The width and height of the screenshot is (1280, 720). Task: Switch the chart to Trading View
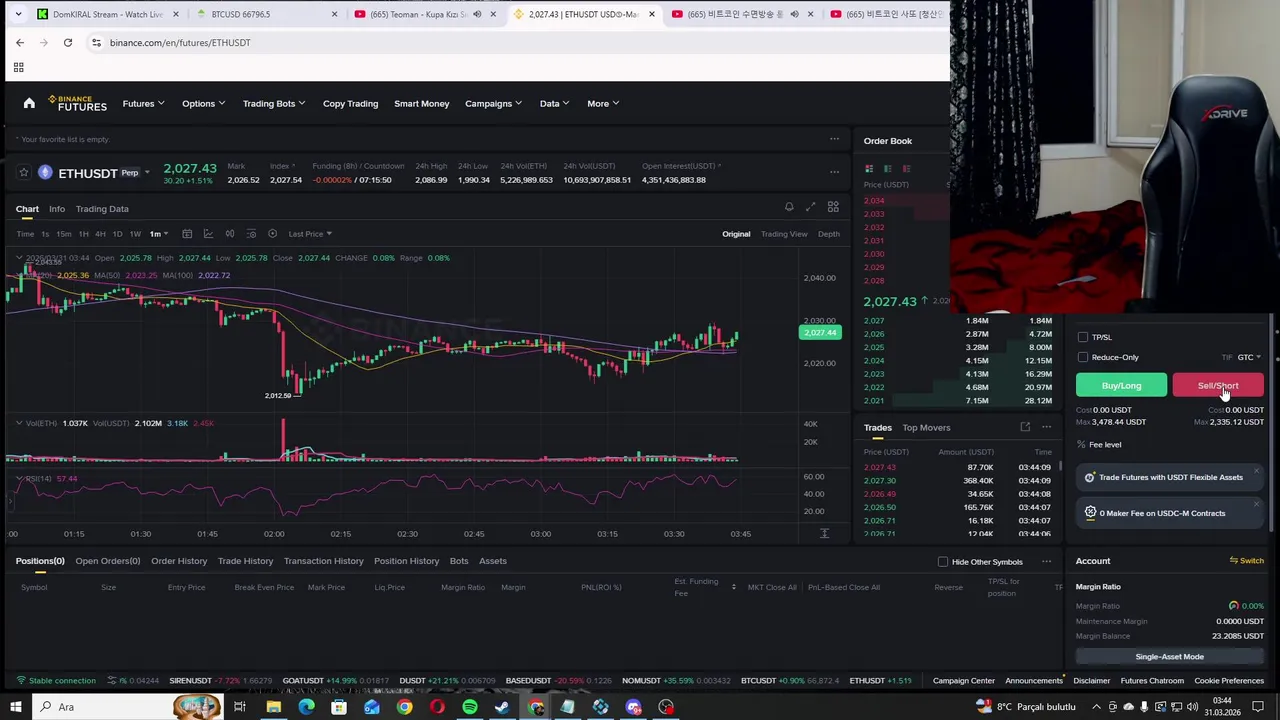coord(784,234)
